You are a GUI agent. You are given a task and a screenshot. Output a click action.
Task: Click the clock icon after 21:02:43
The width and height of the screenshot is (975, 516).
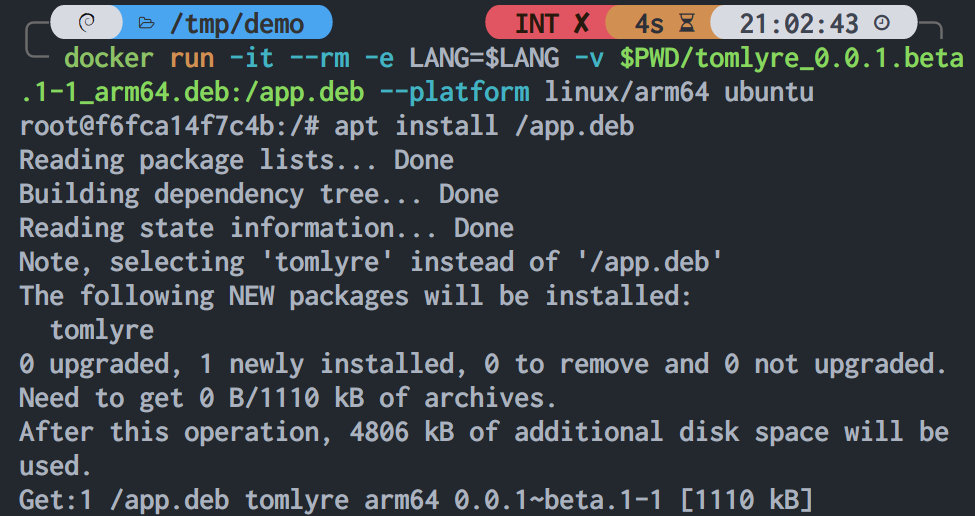click(882, 24)
